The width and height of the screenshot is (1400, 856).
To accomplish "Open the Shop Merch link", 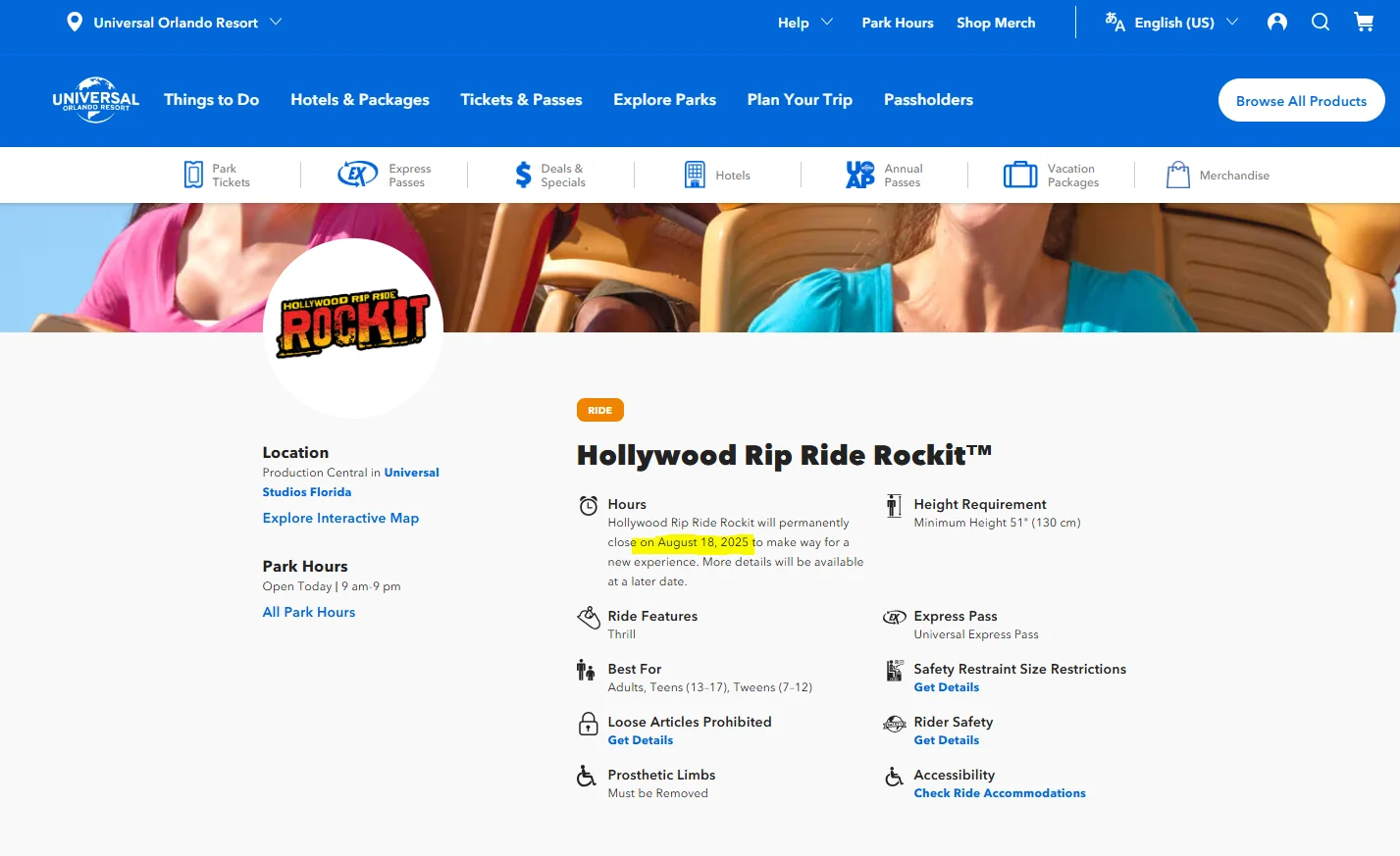I will coord(996,23).
